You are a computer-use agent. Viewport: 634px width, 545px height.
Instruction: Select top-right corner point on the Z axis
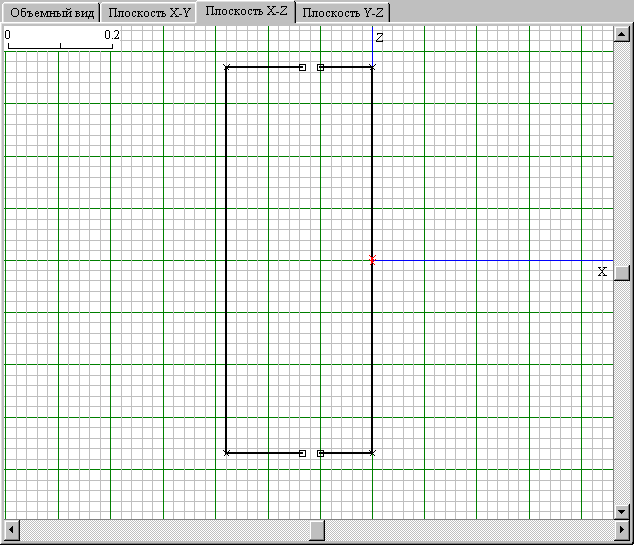pyautogui.click(x=372, y=67)
